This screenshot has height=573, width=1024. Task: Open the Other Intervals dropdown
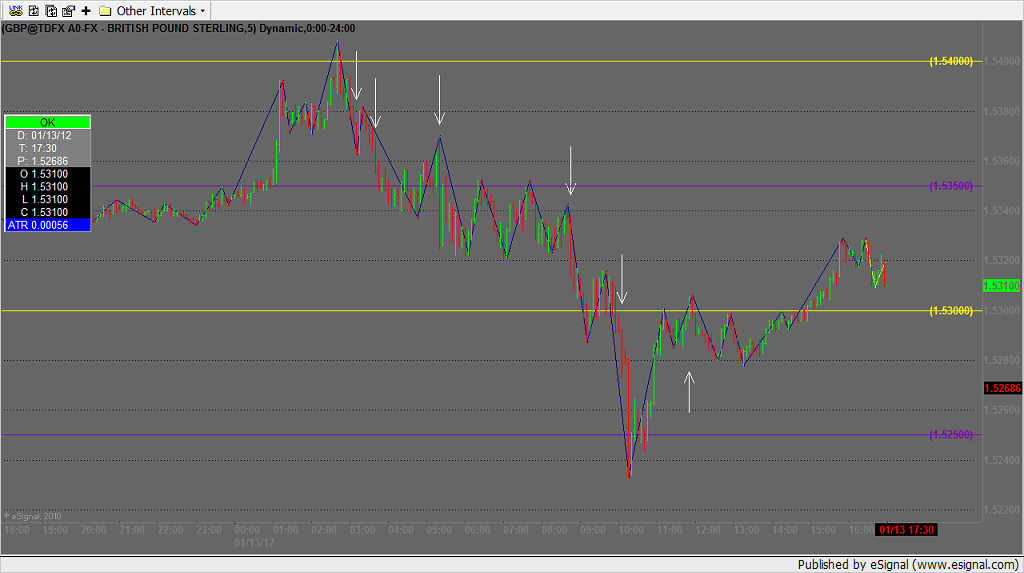coord(161,11)
